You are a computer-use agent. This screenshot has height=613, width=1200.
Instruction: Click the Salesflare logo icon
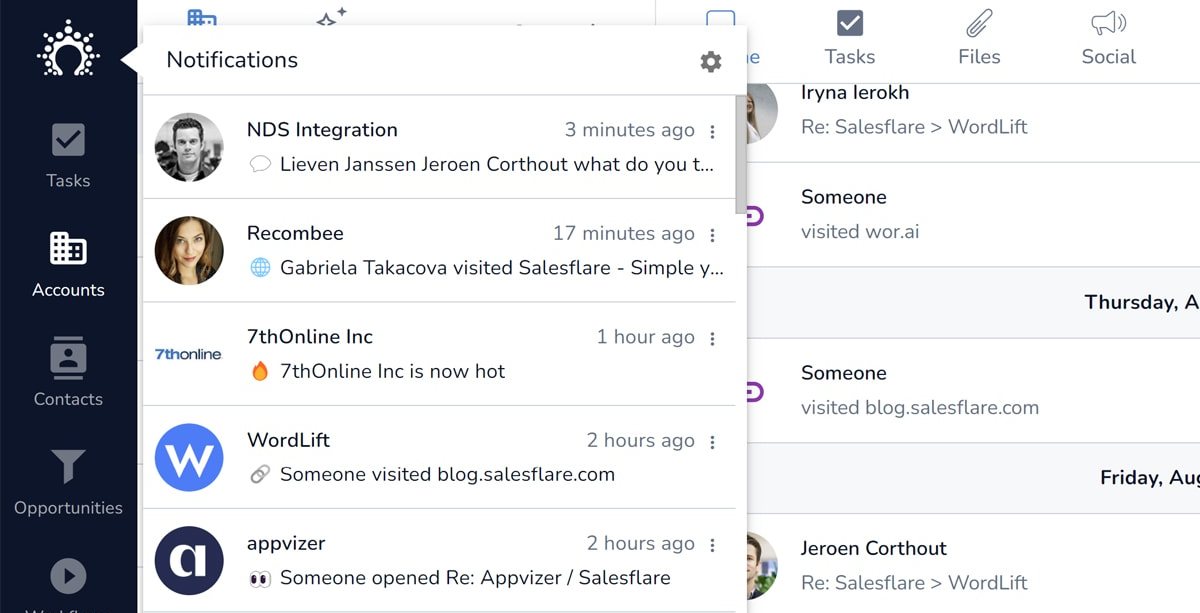[x=68, y=49]
